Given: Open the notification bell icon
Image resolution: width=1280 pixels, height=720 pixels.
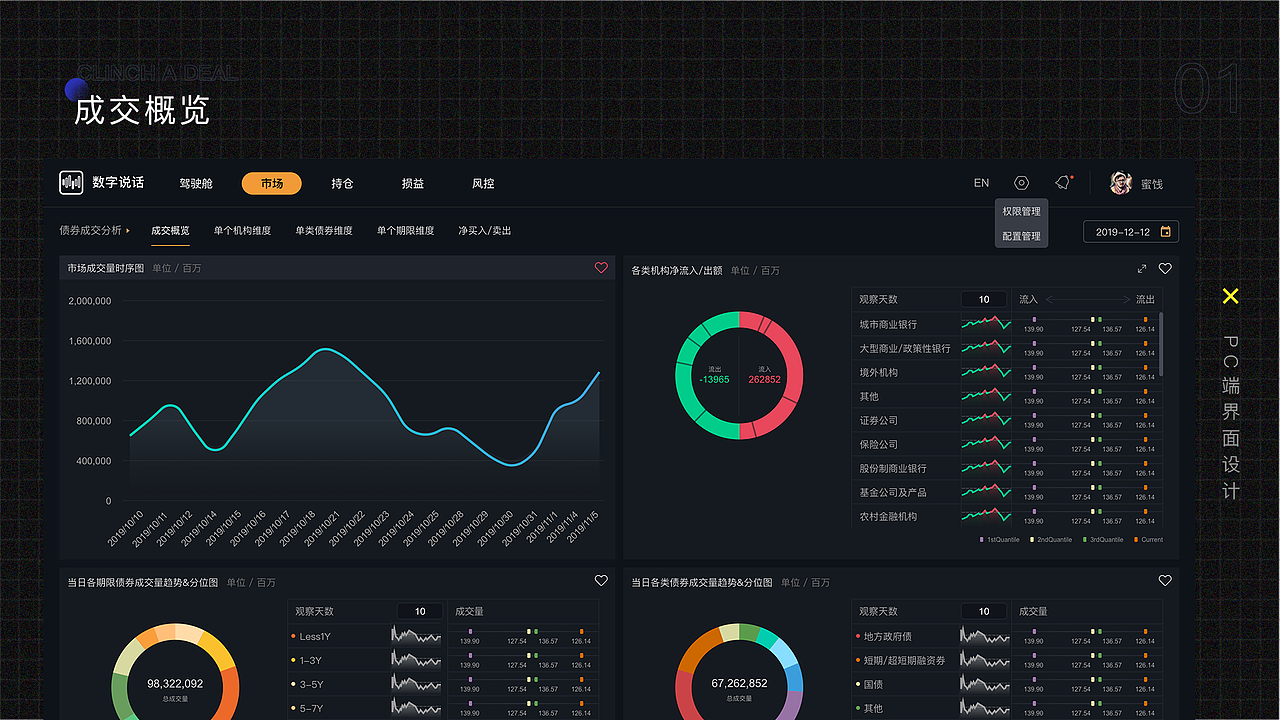Looking at the screenshot, I should click(1063, 183).
